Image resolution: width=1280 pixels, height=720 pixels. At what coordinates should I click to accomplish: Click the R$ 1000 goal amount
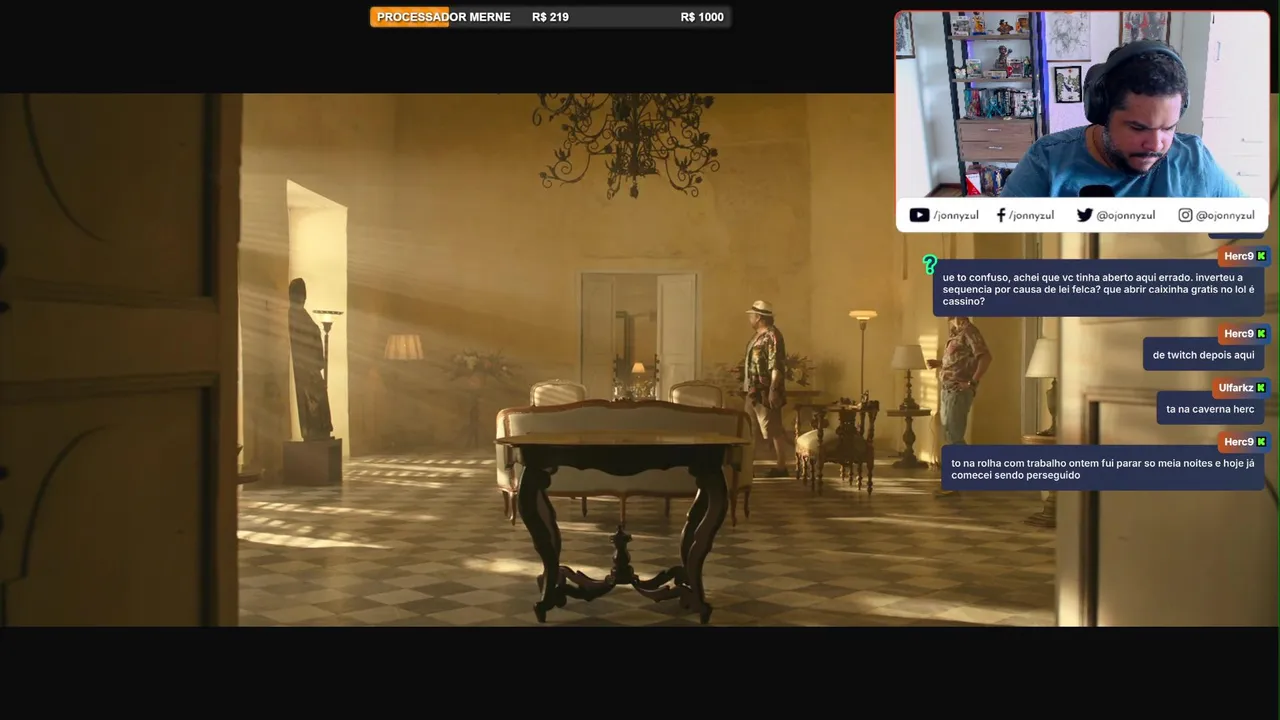pos(702,17)
